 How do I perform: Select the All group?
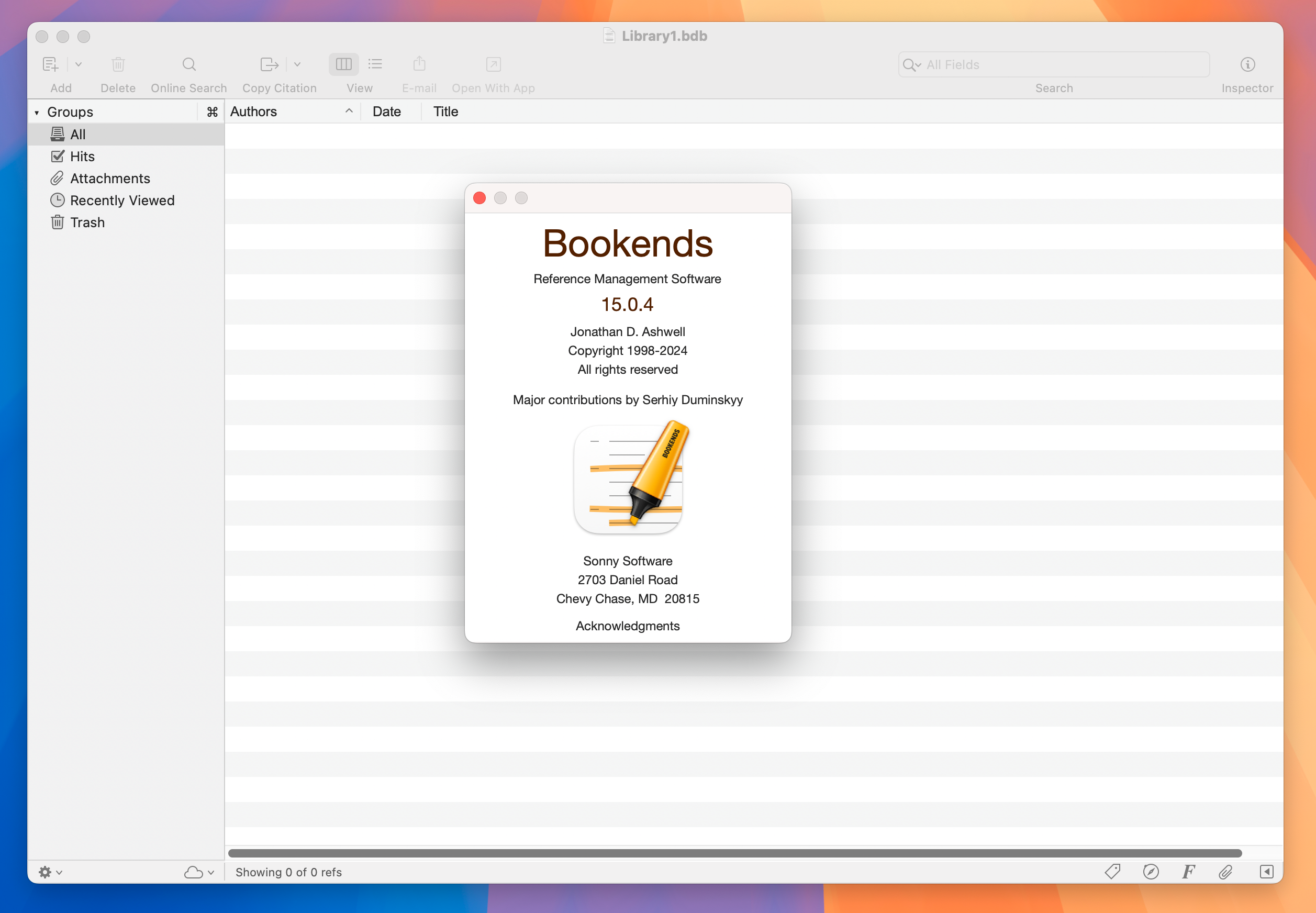tap(126, 135)
